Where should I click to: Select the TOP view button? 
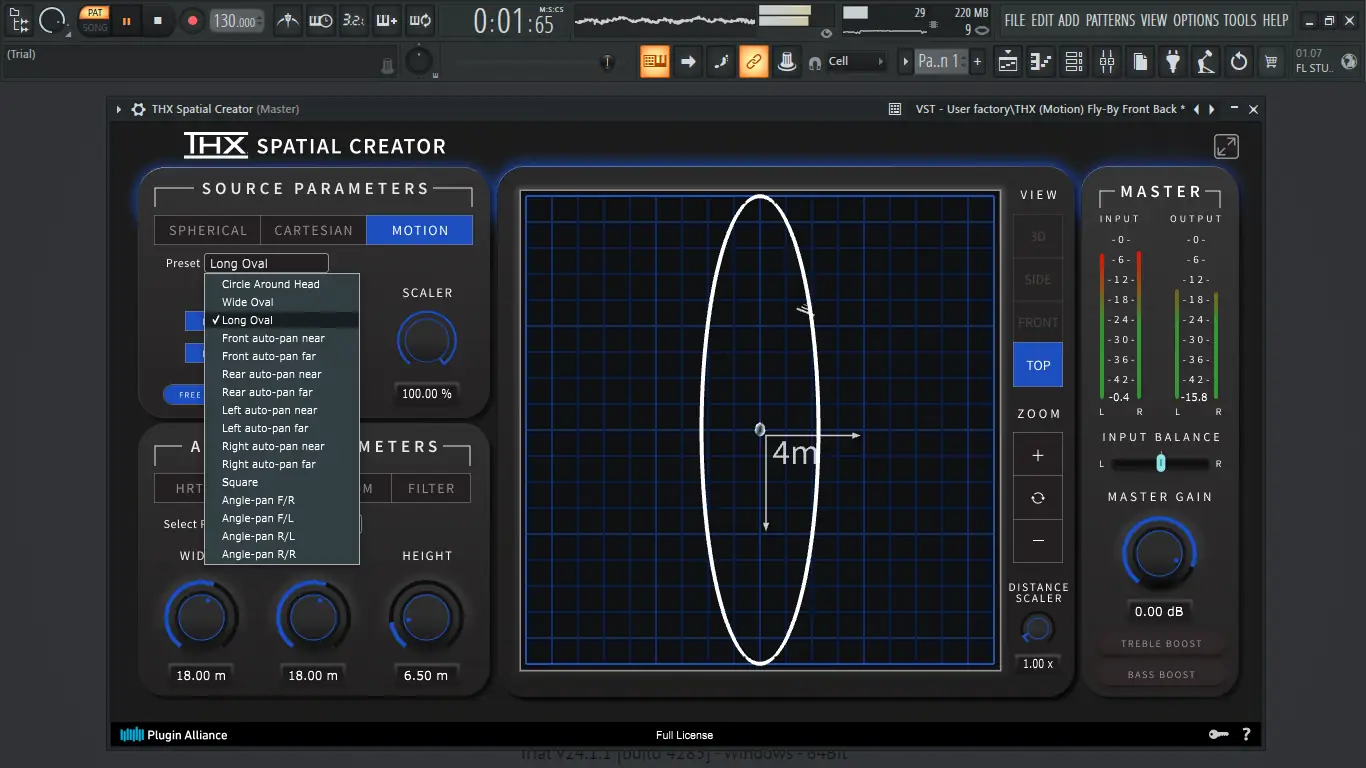coord(1038,365)
